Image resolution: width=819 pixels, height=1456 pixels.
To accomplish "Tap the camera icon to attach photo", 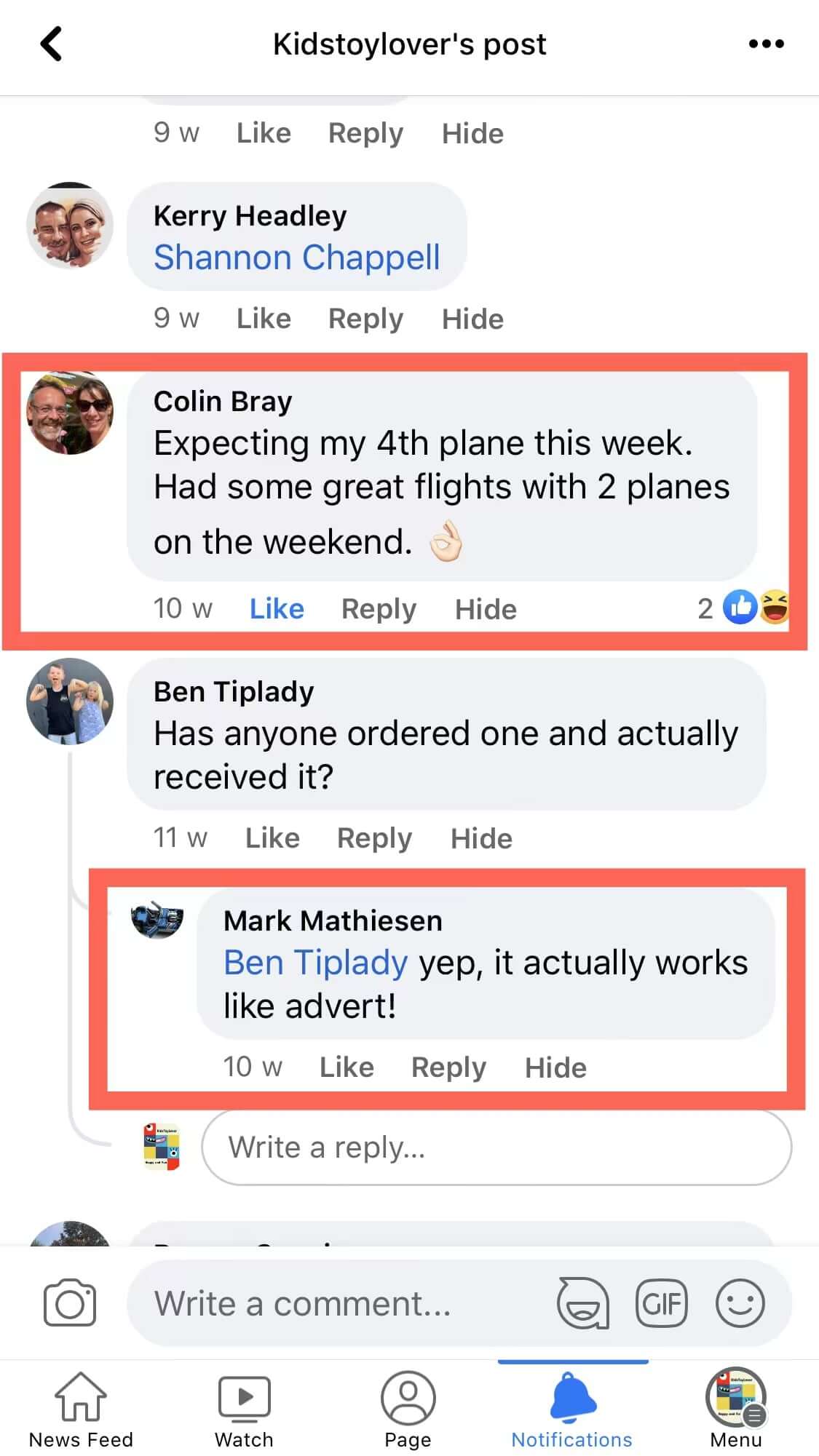I will coord(70,1302).
